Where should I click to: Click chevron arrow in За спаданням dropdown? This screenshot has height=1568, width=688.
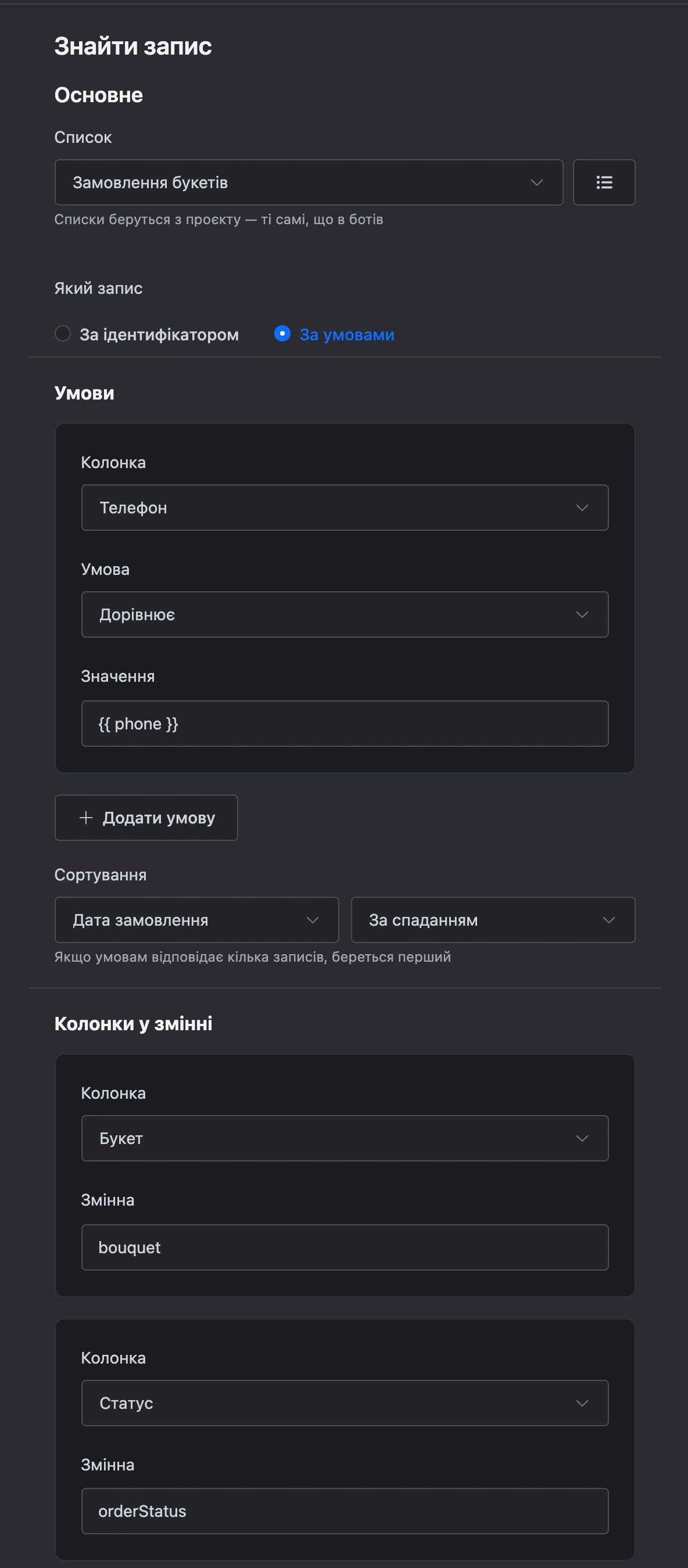tap(609, 920)
